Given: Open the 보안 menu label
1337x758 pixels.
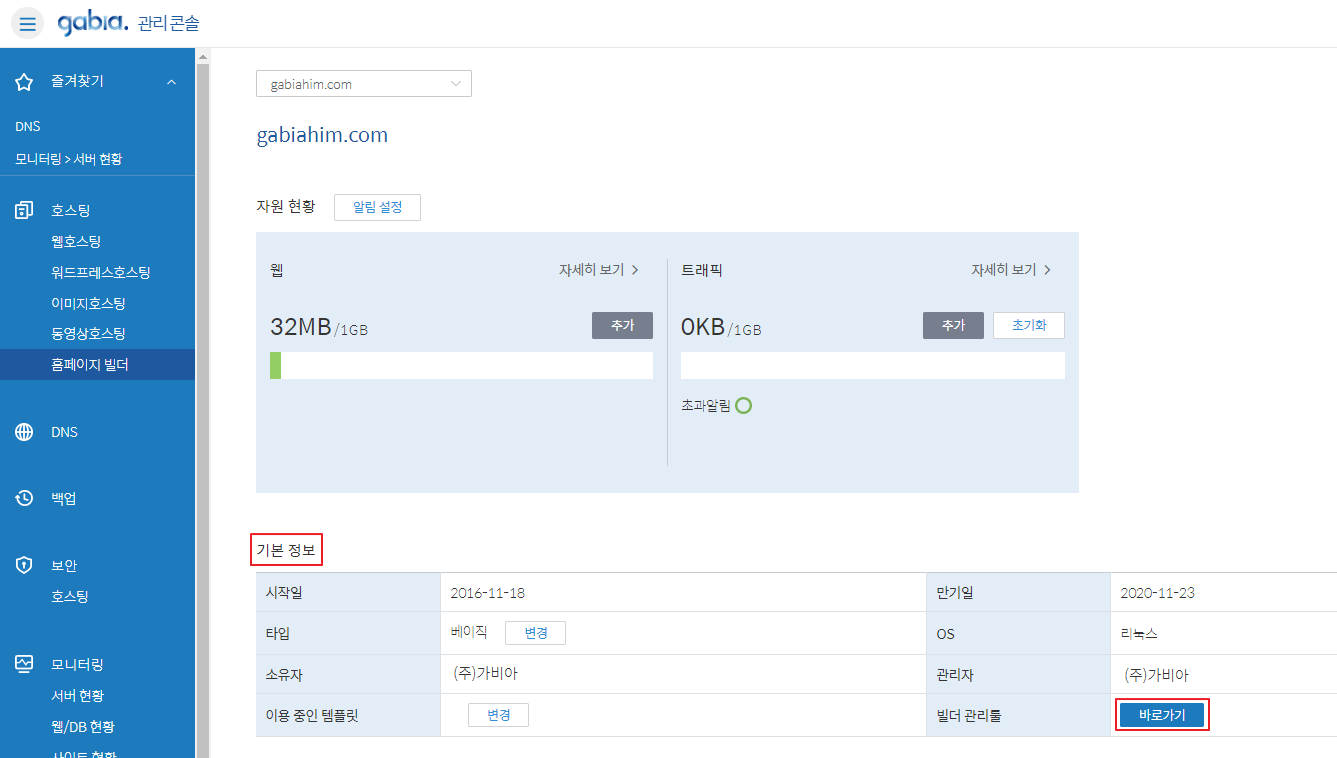Looking at the screenshot, I should coord(63,565).
